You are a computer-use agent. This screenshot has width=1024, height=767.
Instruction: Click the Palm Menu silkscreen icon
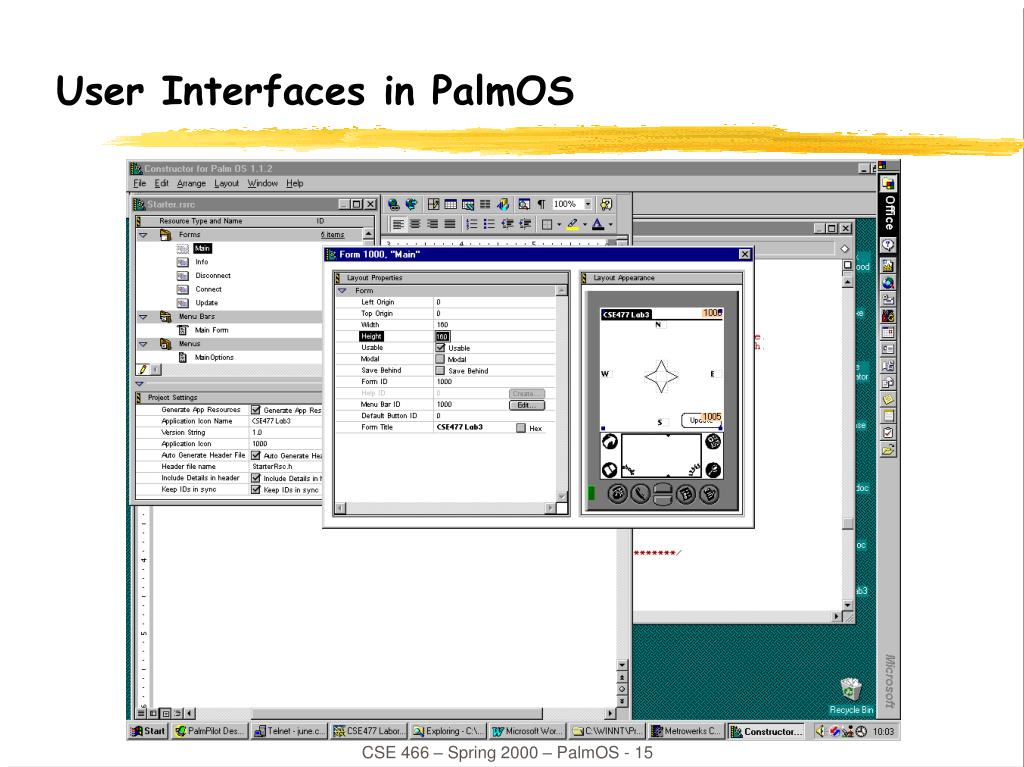pyautogui.click(x=610, y=470)
